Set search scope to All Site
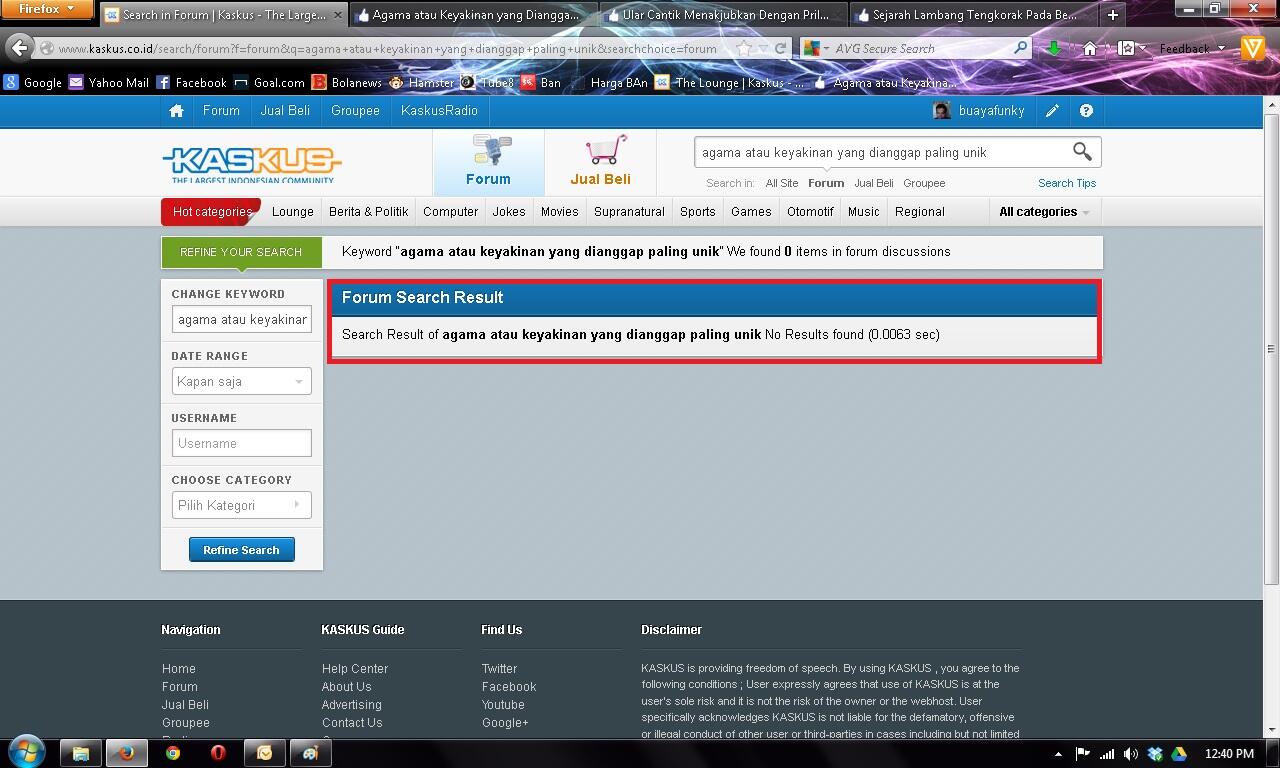 [782, 183]
